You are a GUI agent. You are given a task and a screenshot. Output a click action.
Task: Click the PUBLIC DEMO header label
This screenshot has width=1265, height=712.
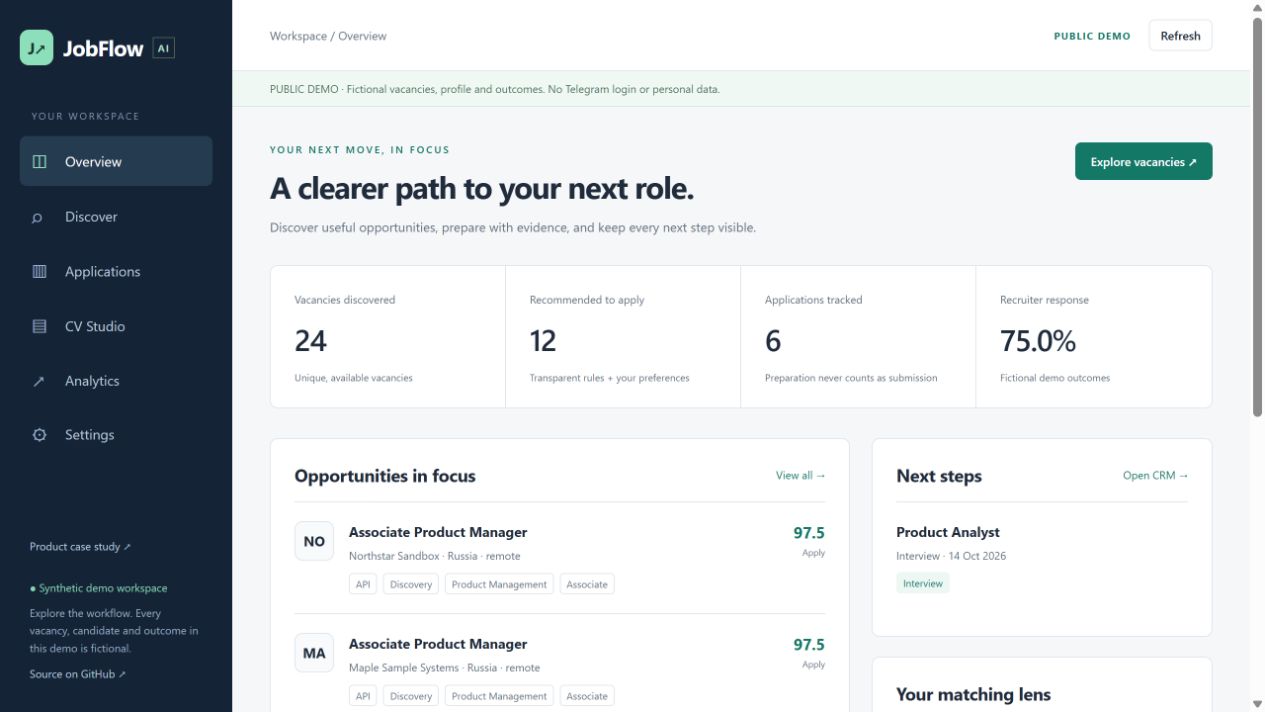[x=1092, y=36]
